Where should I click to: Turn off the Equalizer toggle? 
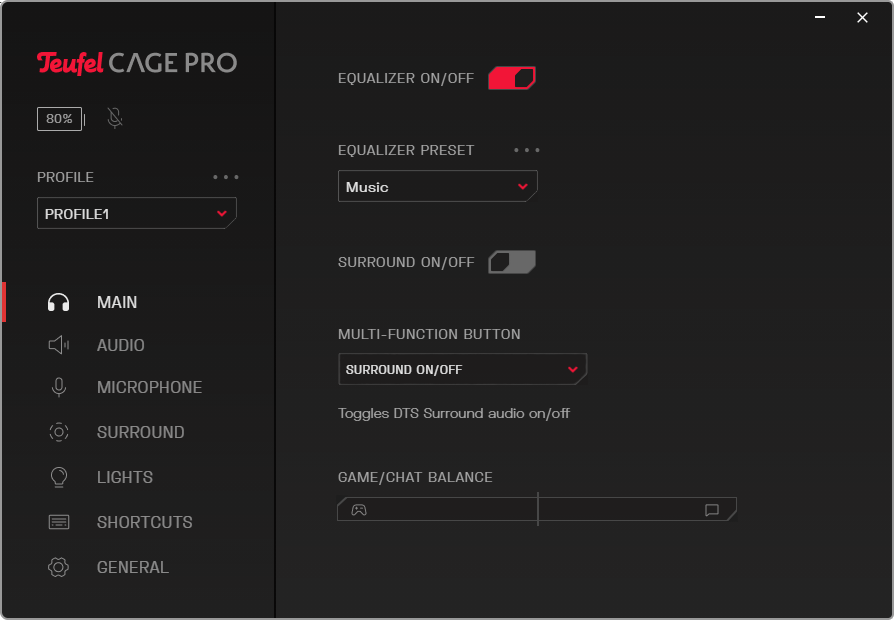512,78
